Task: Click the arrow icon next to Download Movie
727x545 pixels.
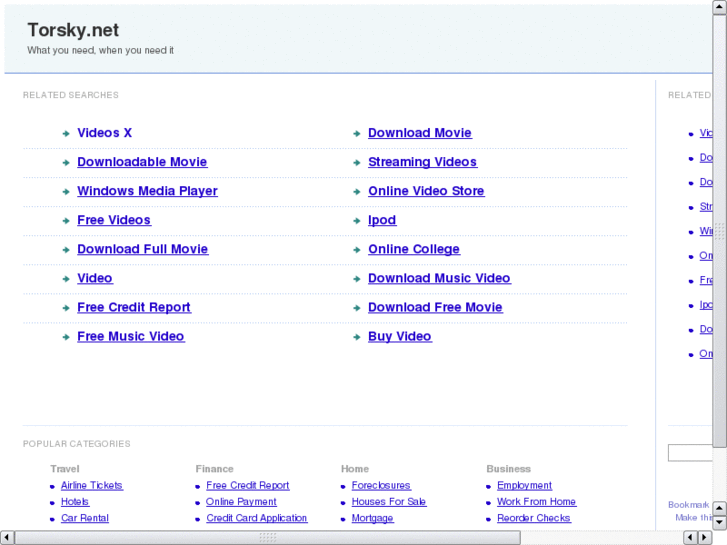Action: point(357,133)
